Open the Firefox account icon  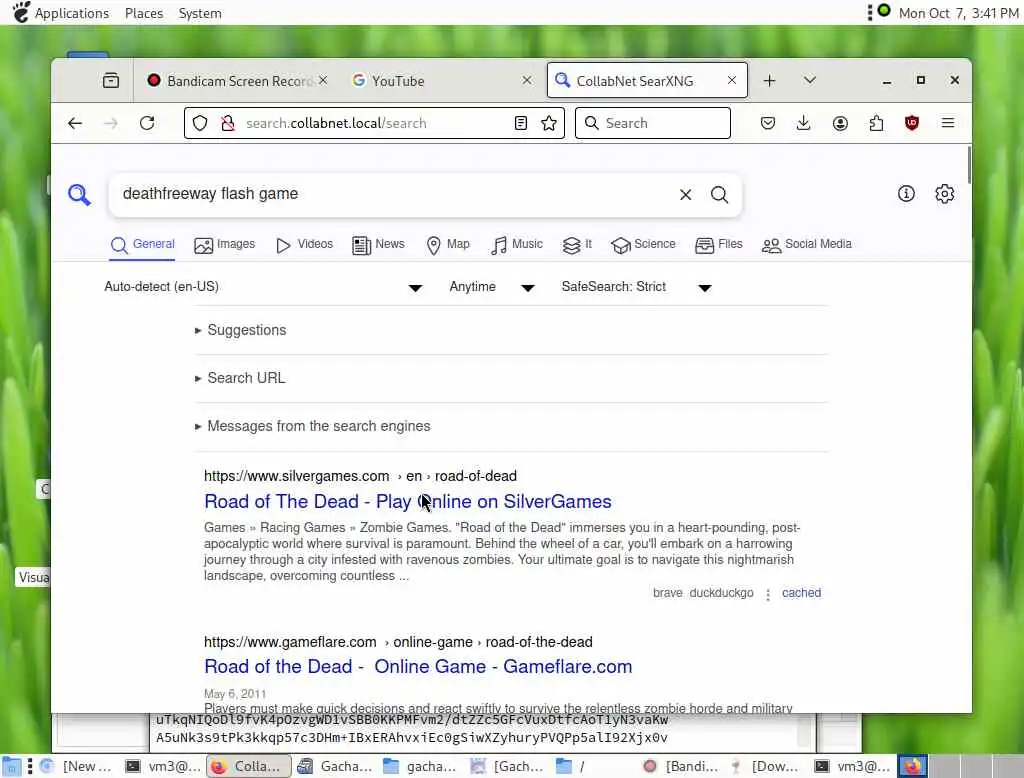coord(840,123)
